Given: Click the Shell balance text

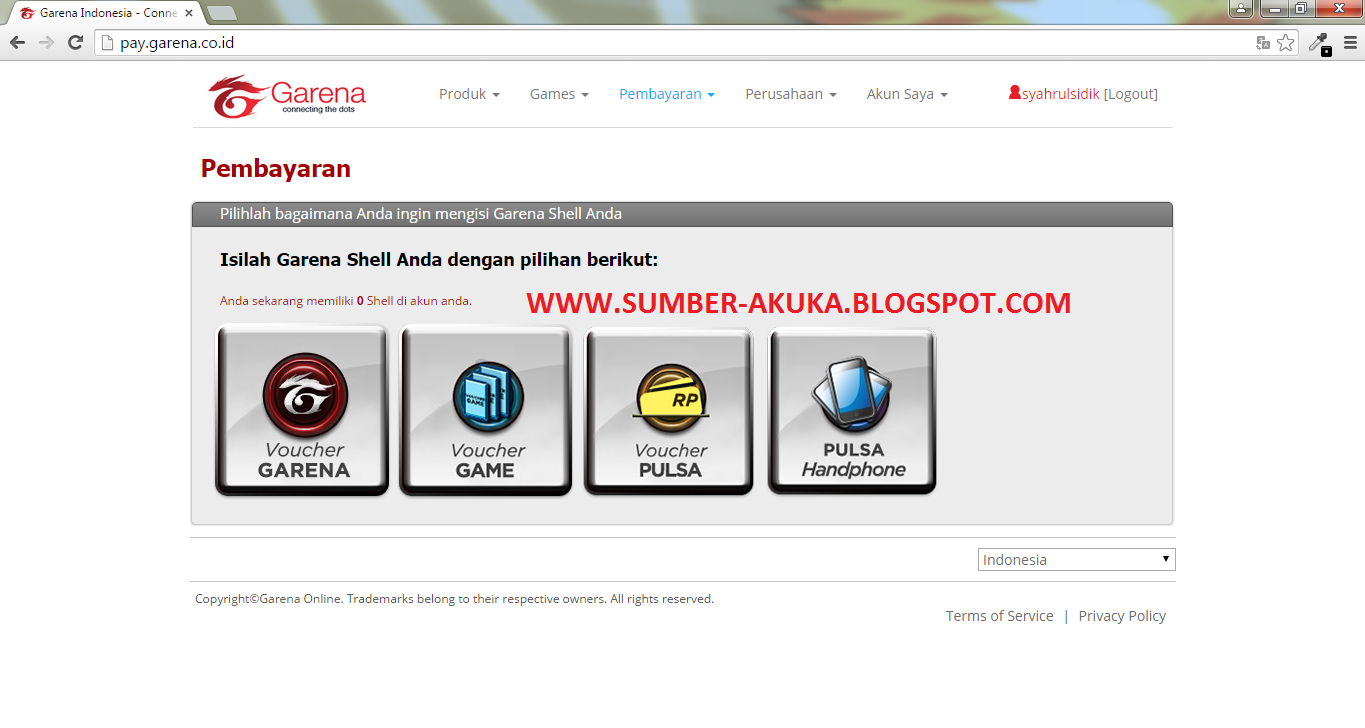Looking at the screenshot, I should click(346, 301).
